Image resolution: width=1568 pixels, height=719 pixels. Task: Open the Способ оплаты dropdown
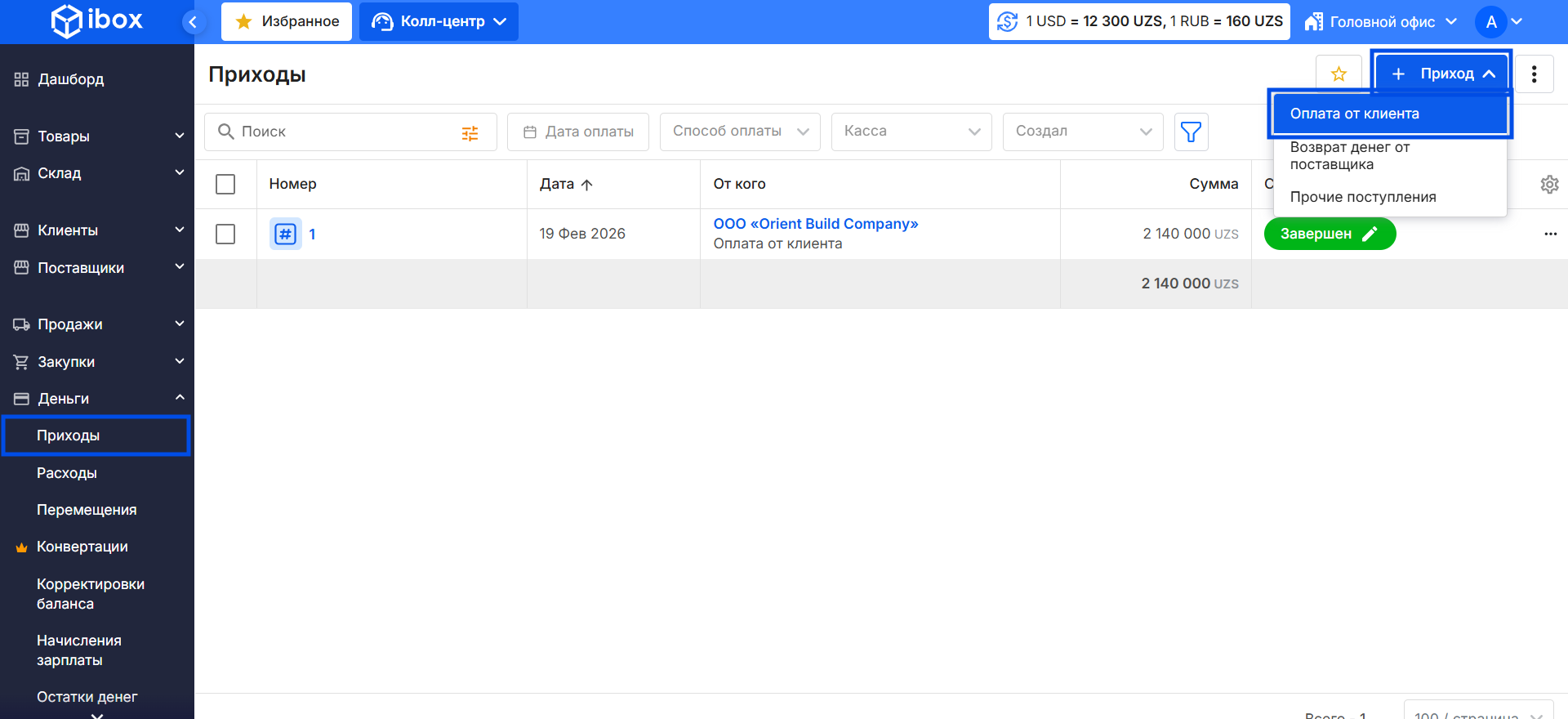pos(739,132)
